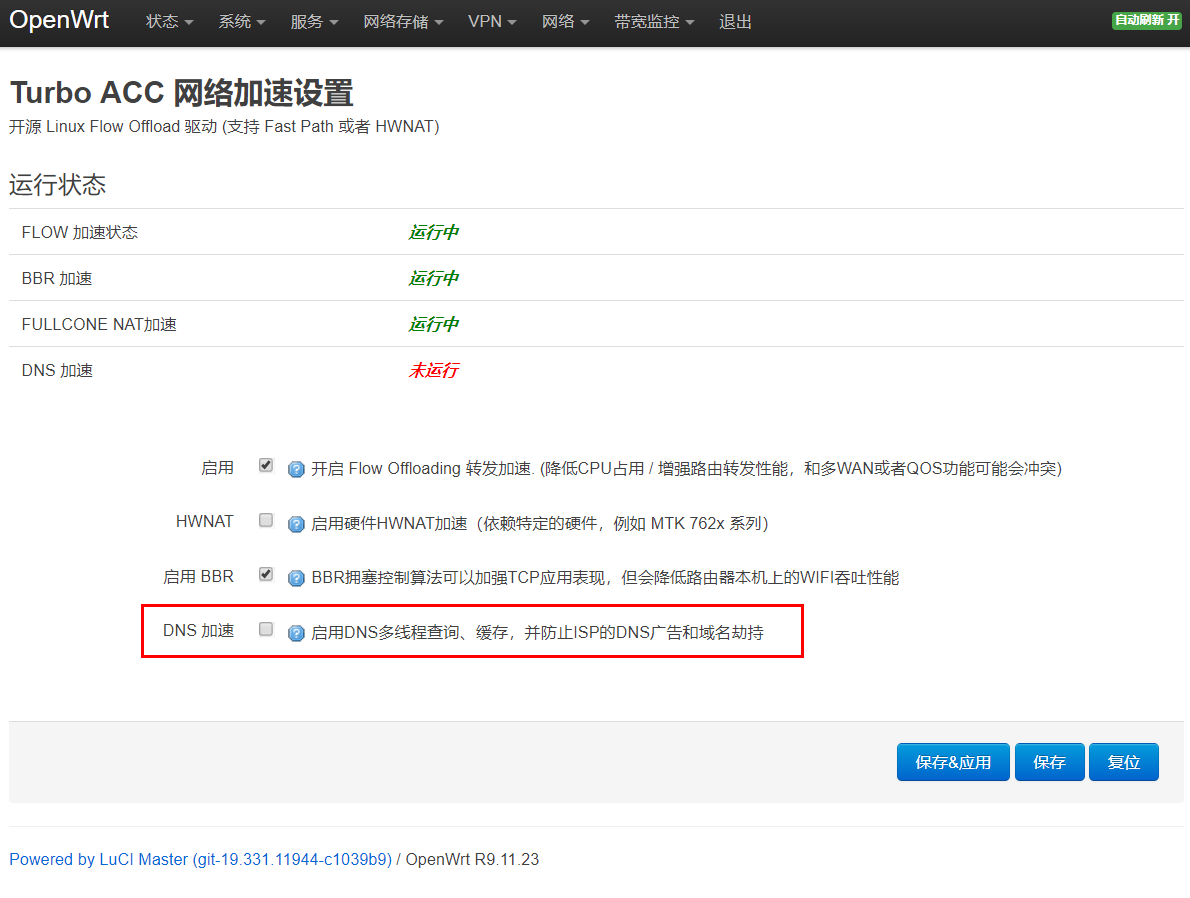Check the DNS 加速 checkbox
The height and width of the screenshot is (898, 1190).
click(x=266, y=629)
